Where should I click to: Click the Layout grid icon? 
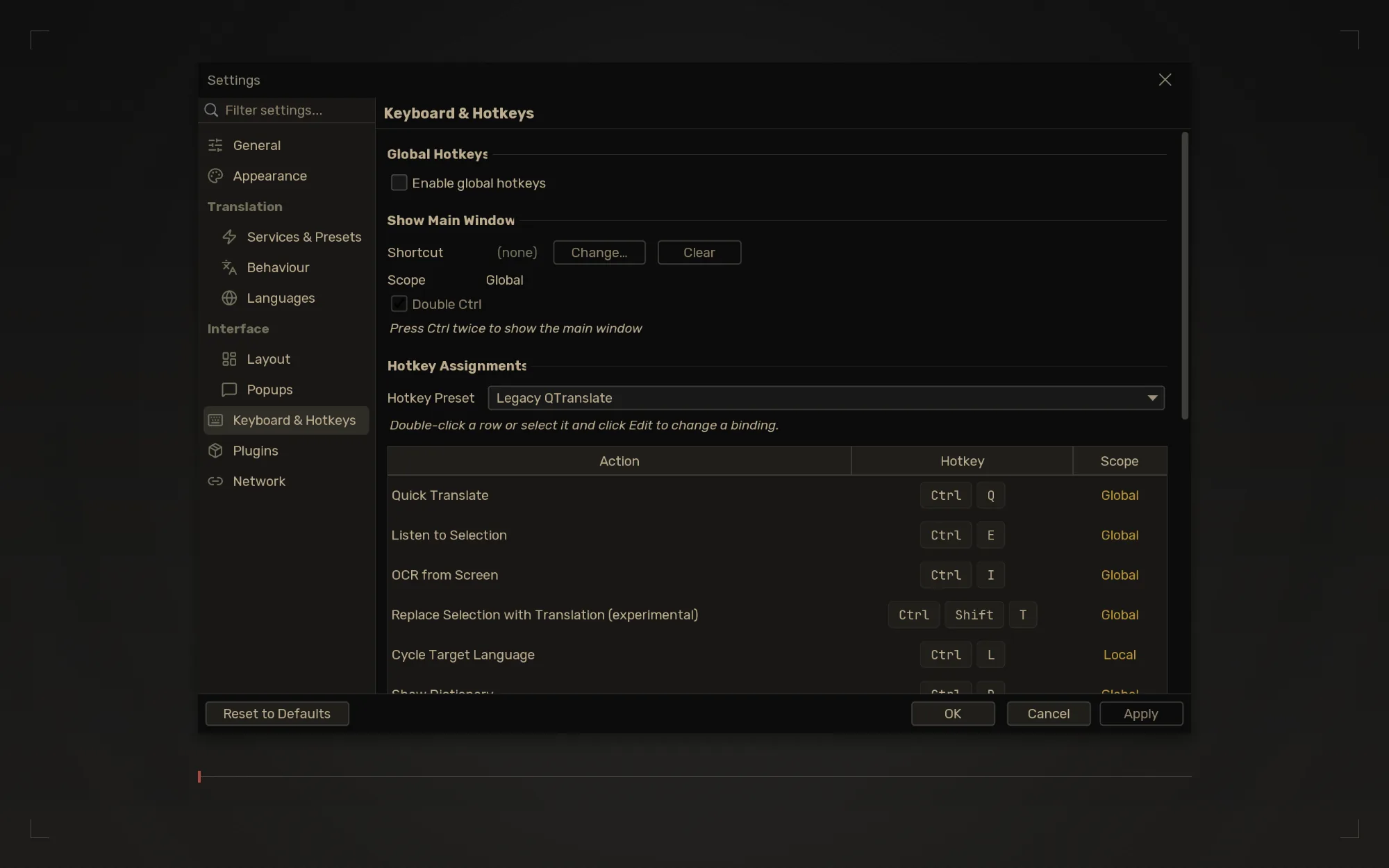[x=229, y=359]
